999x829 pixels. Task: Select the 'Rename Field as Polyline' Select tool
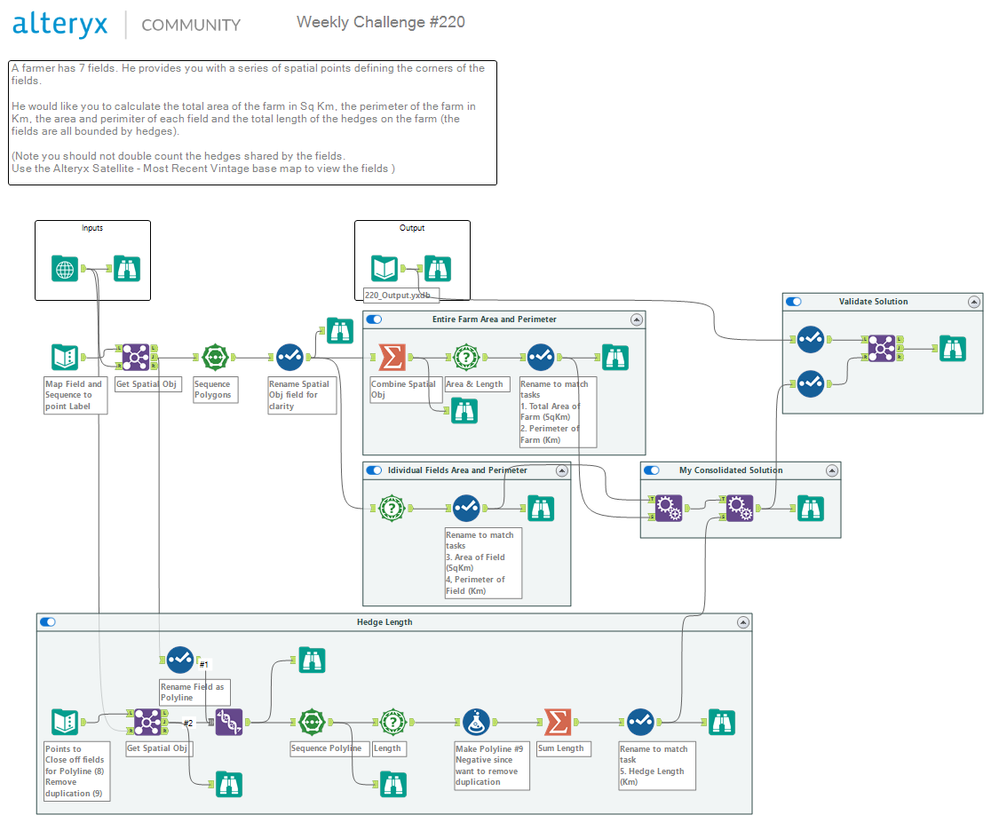180,660
